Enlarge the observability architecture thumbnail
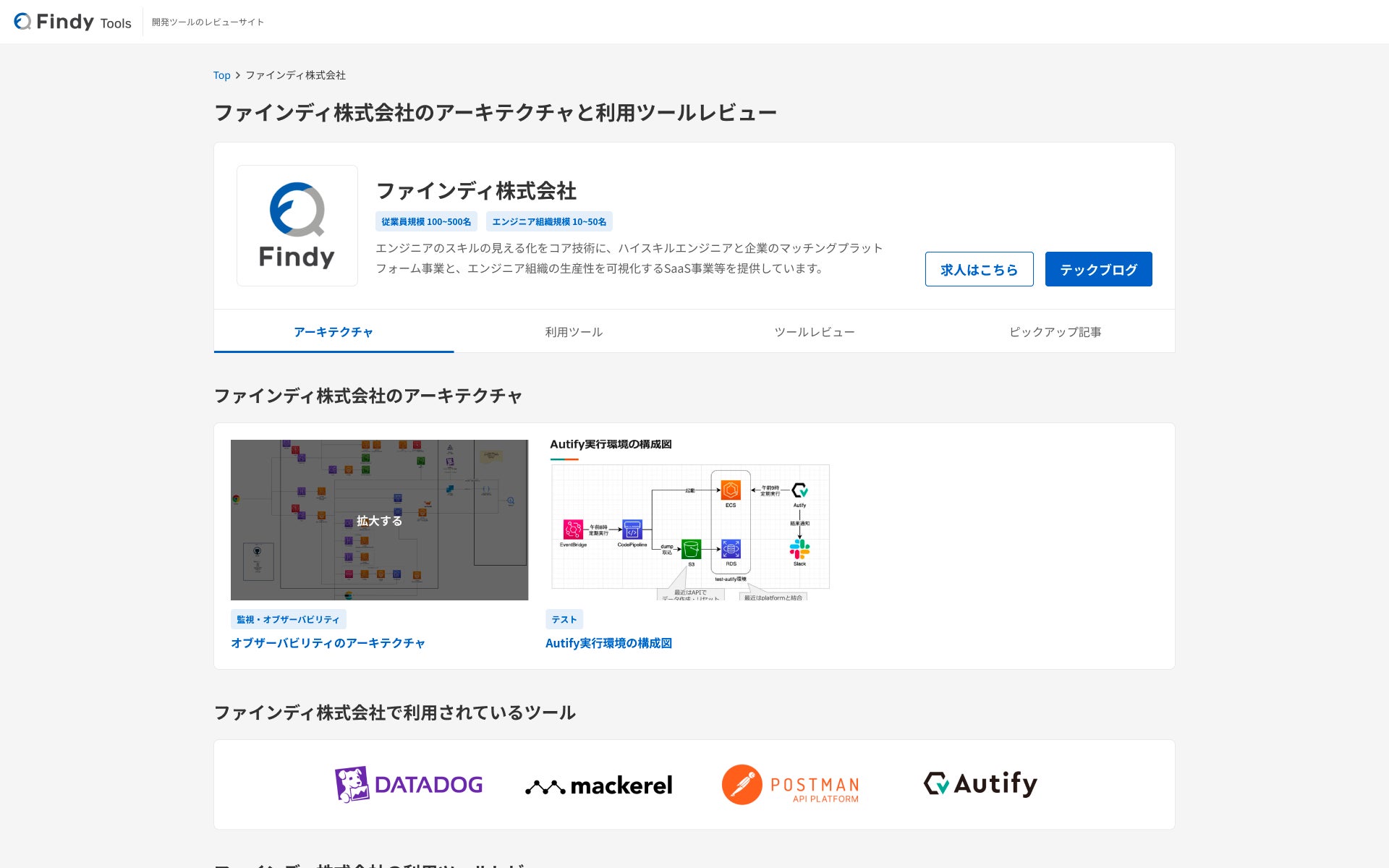This screenshot has width=1389, height=868. (x=379, y=520)
